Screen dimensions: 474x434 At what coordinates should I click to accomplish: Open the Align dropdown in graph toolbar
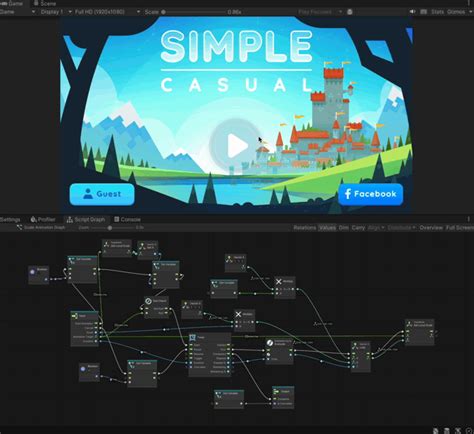pos(376,228)
